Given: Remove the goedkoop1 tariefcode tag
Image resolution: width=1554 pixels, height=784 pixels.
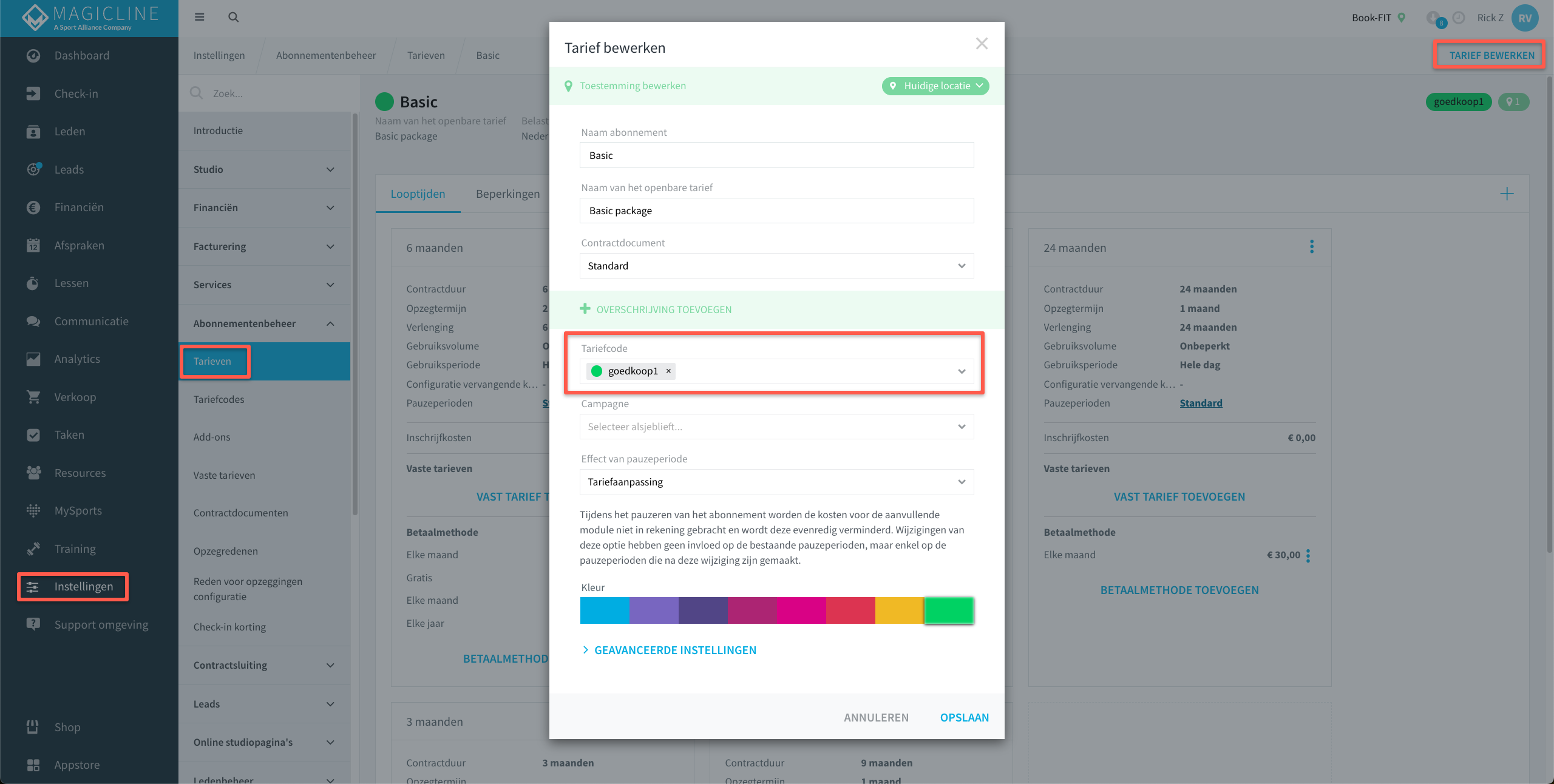Looking at the screenshot, I should [x=668, y=371].
